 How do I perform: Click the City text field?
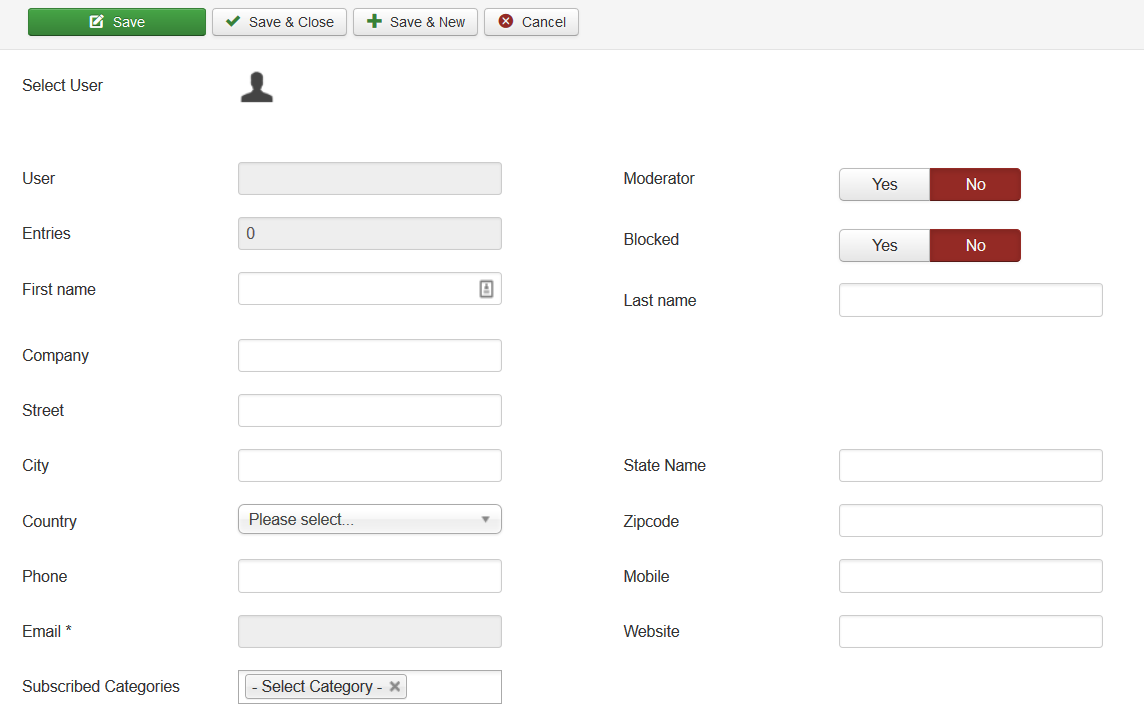[369, 465]
